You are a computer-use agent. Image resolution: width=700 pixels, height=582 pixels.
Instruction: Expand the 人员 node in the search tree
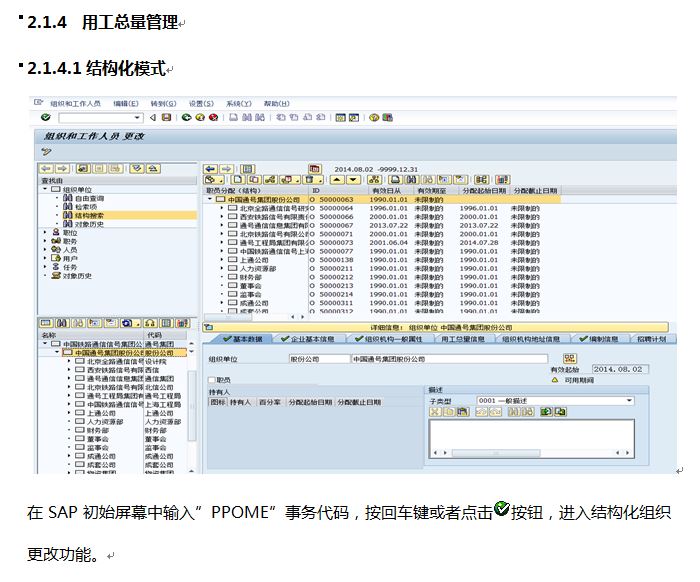point(45,249)
